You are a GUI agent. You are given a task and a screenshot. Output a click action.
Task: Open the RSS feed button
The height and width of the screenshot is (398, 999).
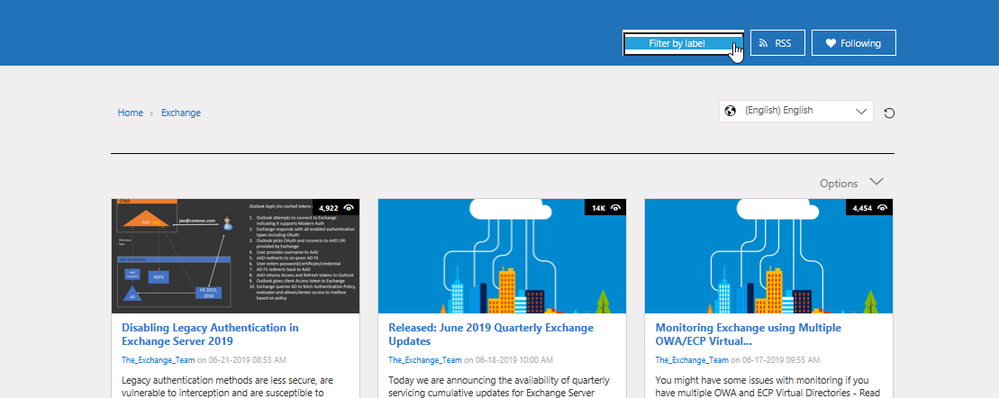tap(777, 43)
